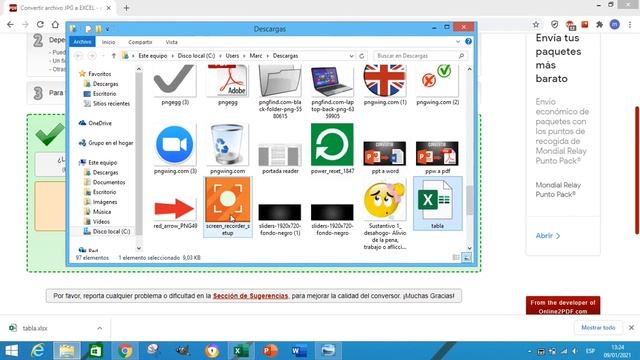Open Sitios recientes in sidebar

(111, 104)
